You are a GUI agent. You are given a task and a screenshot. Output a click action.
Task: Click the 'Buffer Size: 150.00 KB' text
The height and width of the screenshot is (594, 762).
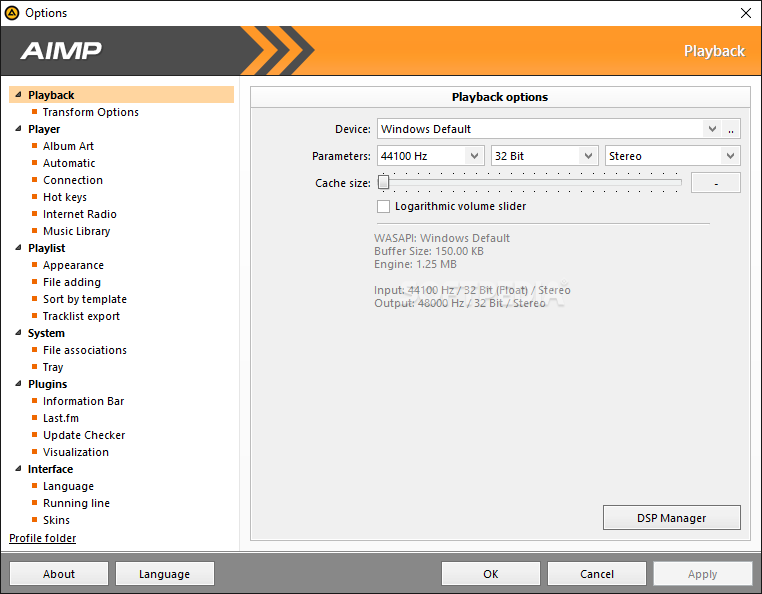click(x=429, y=251)
